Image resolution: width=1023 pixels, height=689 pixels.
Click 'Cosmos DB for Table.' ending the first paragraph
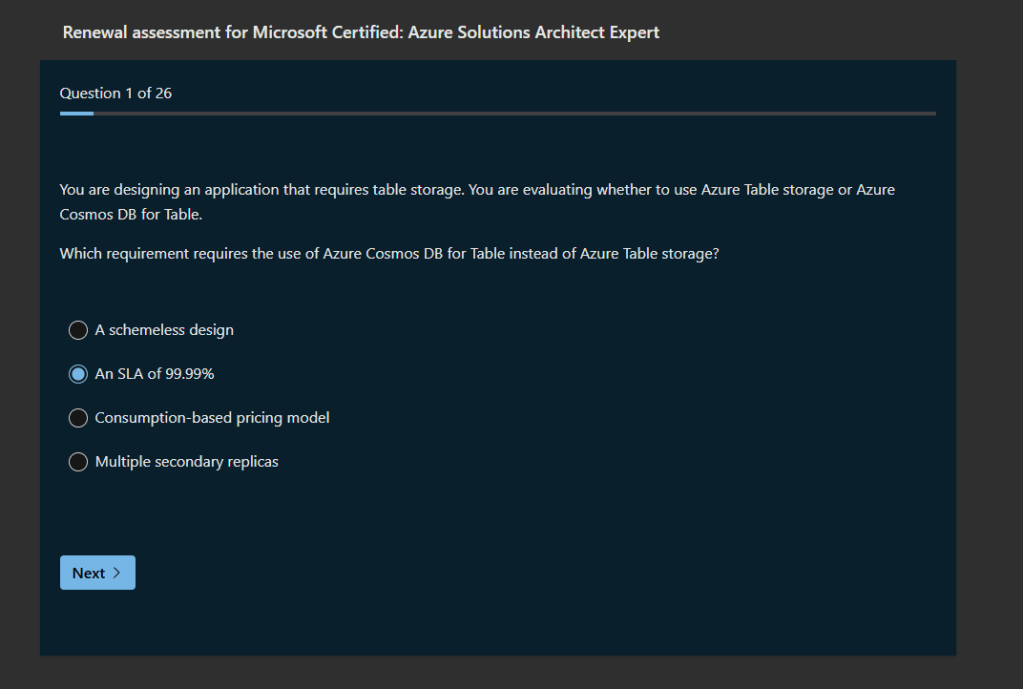click(x=131, y=215)
